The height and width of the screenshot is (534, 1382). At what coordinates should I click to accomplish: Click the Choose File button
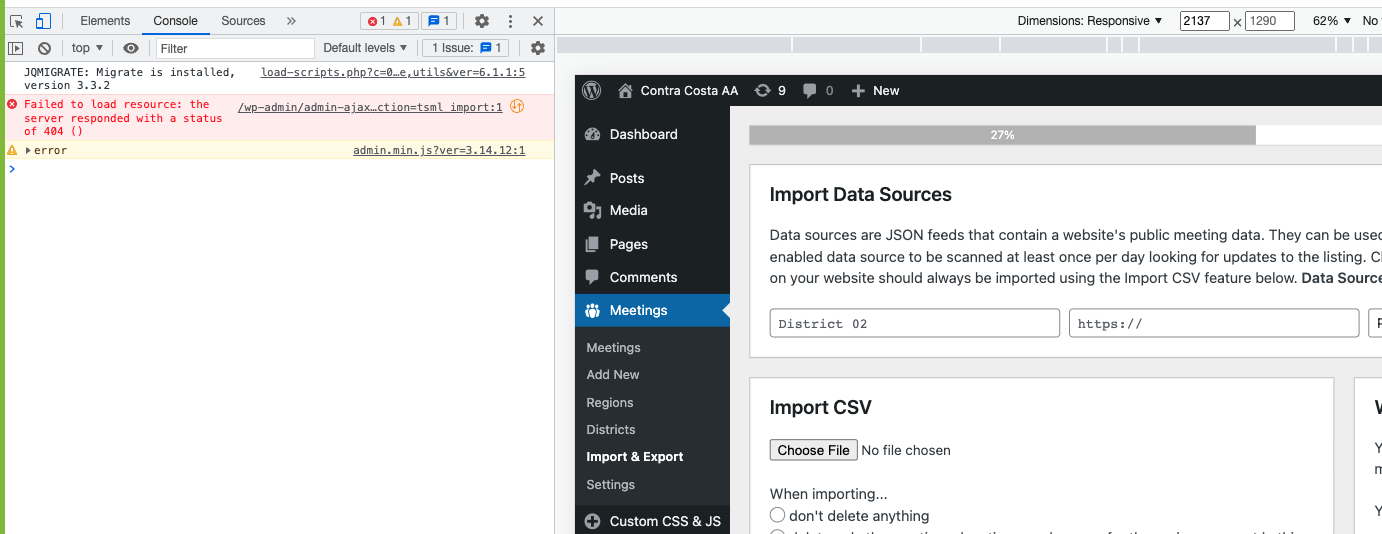[813, 450]
